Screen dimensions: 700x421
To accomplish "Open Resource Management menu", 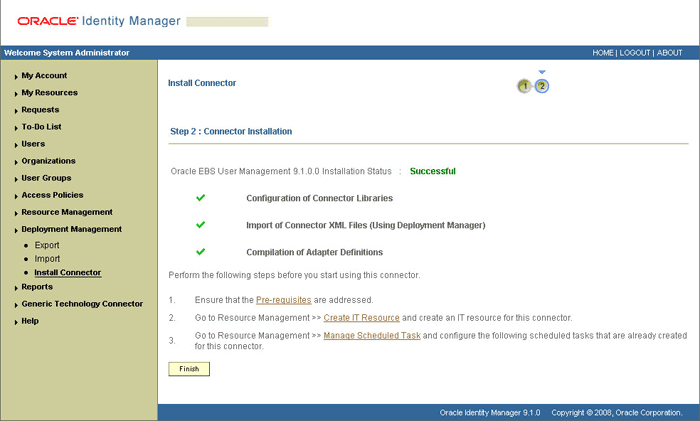I will [67, 212].
